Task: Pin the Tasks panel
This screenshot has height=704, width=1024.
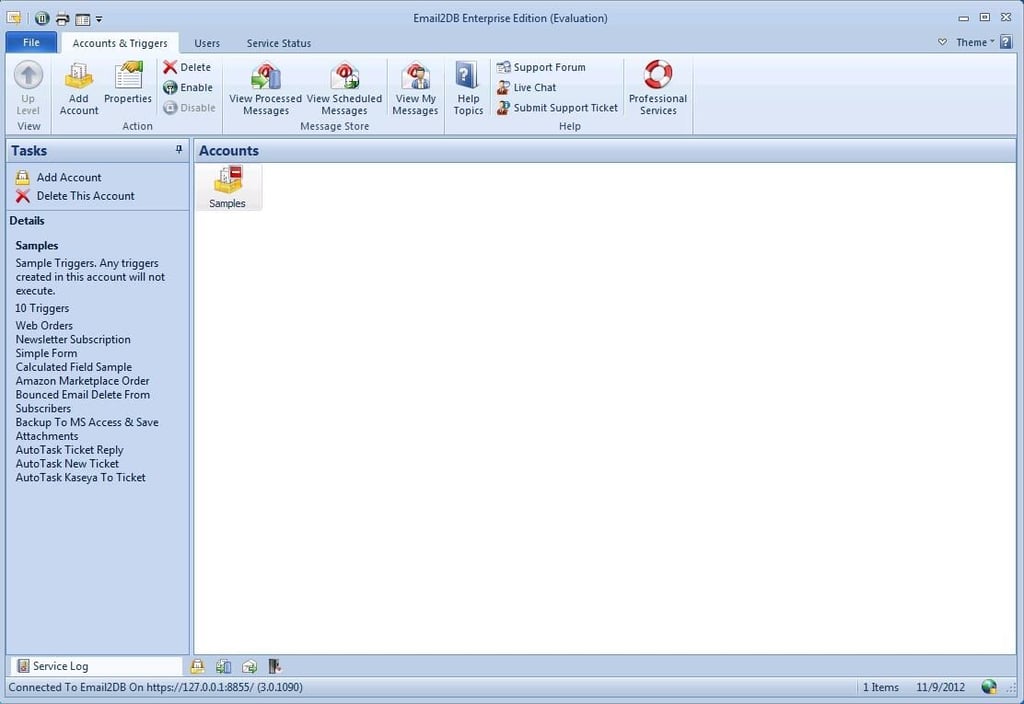Action: pos(179,150)
